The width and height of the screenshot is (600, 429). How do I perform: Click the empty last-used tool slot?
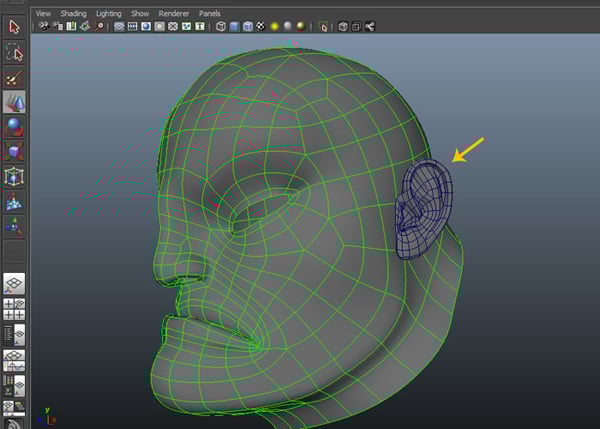pos(14,251)
